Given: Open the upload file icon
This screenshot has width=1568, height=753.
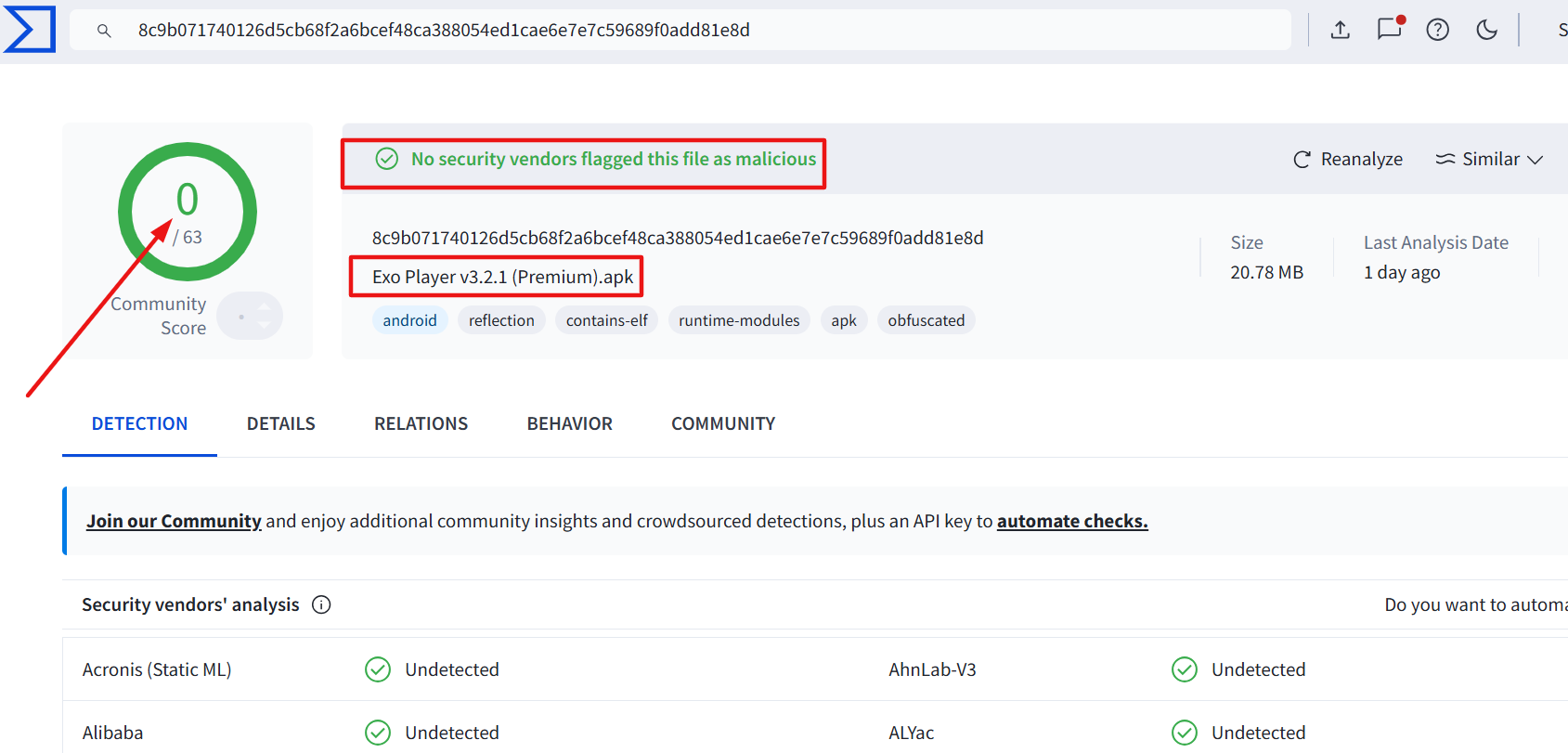Looking at the screenshot, I should (x=1340, y=30).
